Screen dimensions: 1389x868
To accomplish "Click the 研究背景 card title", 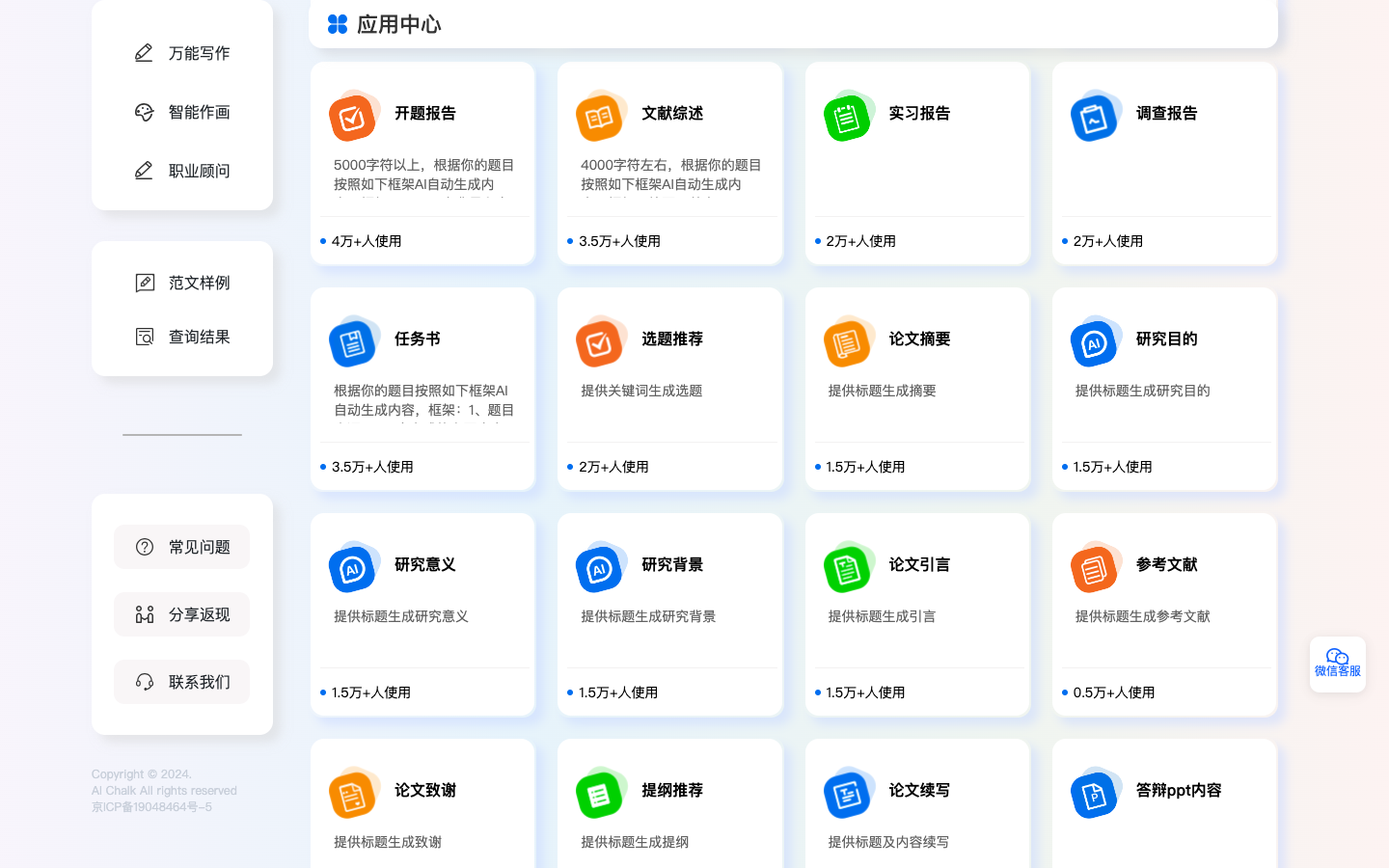I will (x=672, y=564).
